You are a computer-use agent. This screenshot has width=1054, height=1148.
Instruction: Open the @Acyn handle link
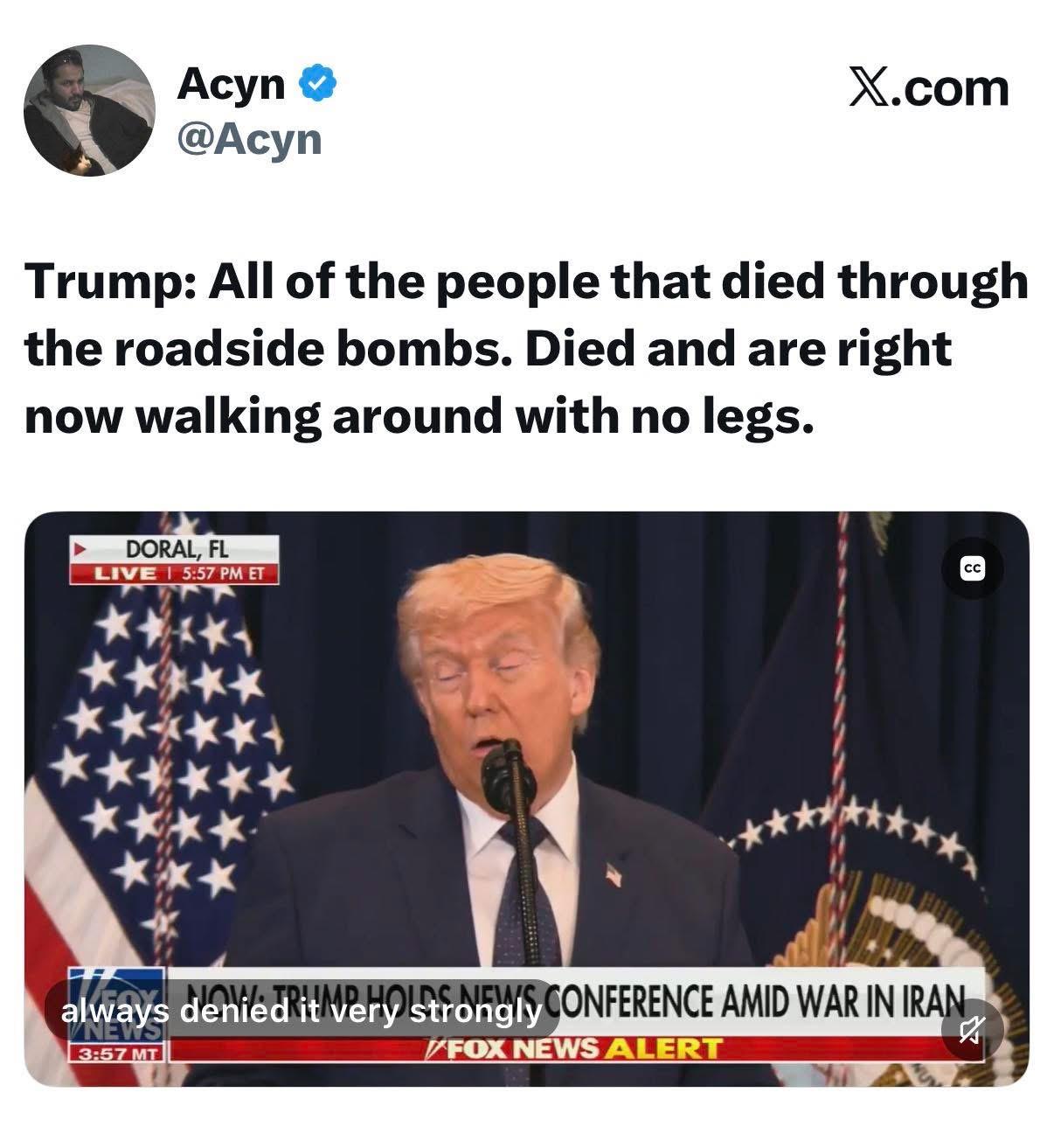coord(250,138)
